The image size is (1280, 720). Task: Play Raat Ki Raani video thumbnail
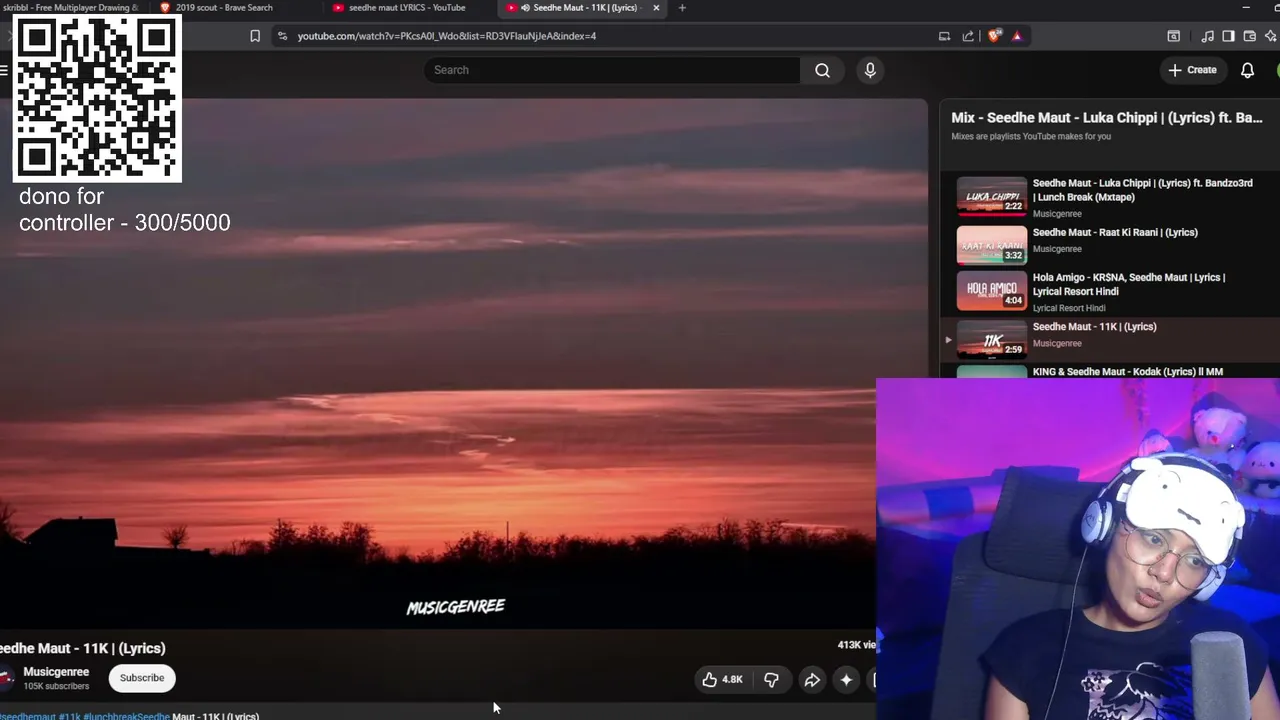pyautogui.click(x=992, y=245)
